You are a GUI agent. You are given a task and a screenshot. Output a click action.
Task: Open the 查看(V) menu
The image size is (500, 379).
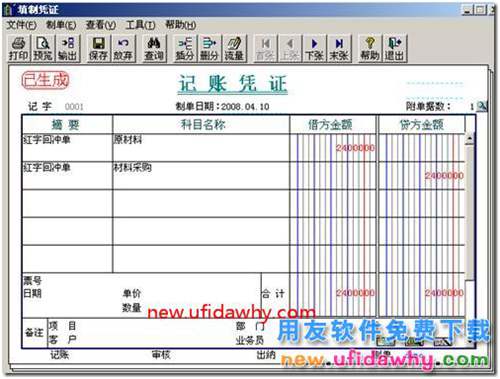(x=101, y=25)
